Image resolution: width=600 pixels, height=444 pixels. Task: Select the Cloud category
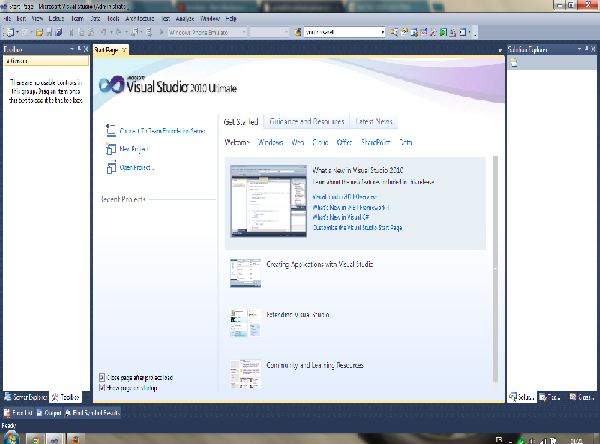point(320,142)
